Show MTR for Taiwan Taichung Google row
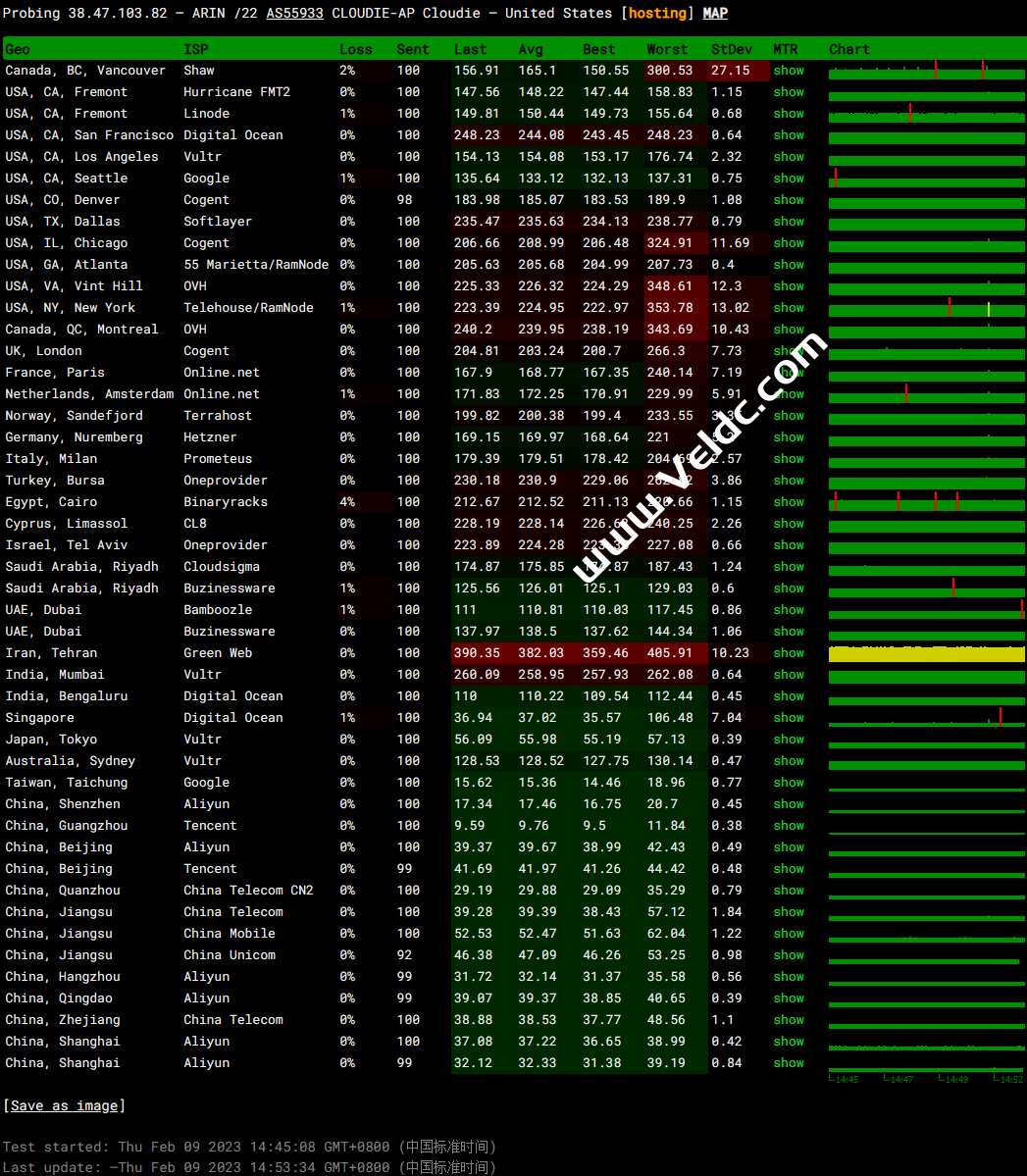The width and height of the screenshot is (1027, 1176). (x=788, y=783)
